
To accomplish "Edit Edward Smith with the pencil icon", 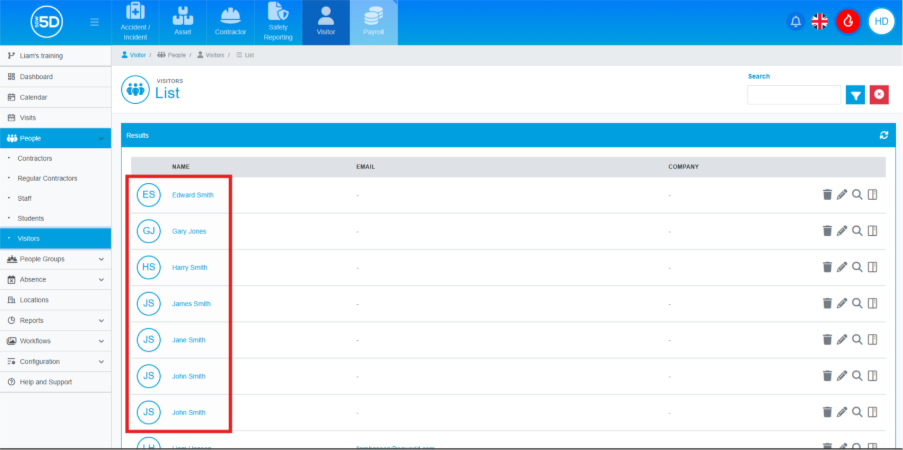I will click(842, 195).
